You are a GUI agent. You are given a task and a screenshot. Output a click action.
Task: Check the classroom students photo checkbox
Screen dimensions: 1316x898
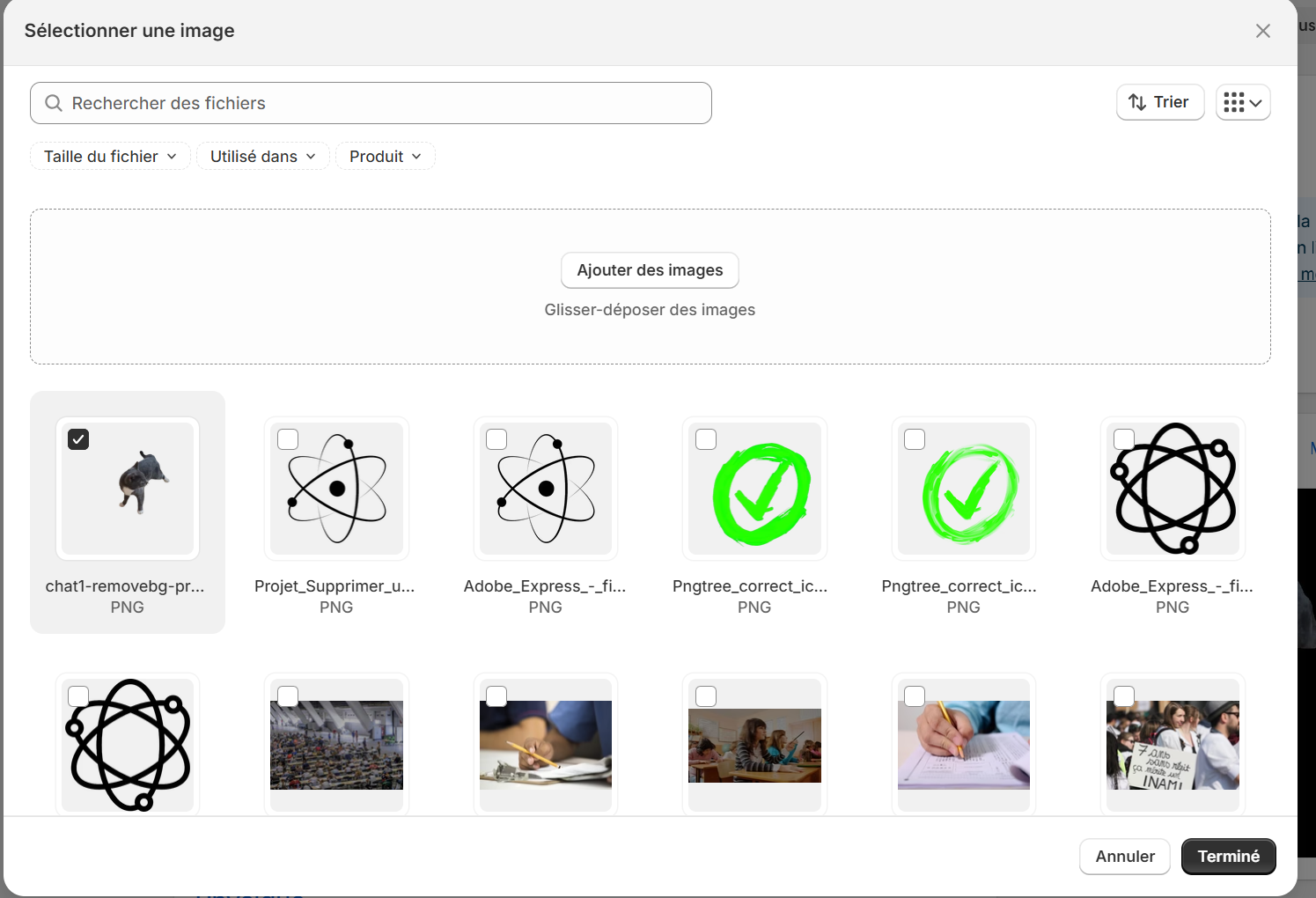pyautogui.click(x=706, y=696)
